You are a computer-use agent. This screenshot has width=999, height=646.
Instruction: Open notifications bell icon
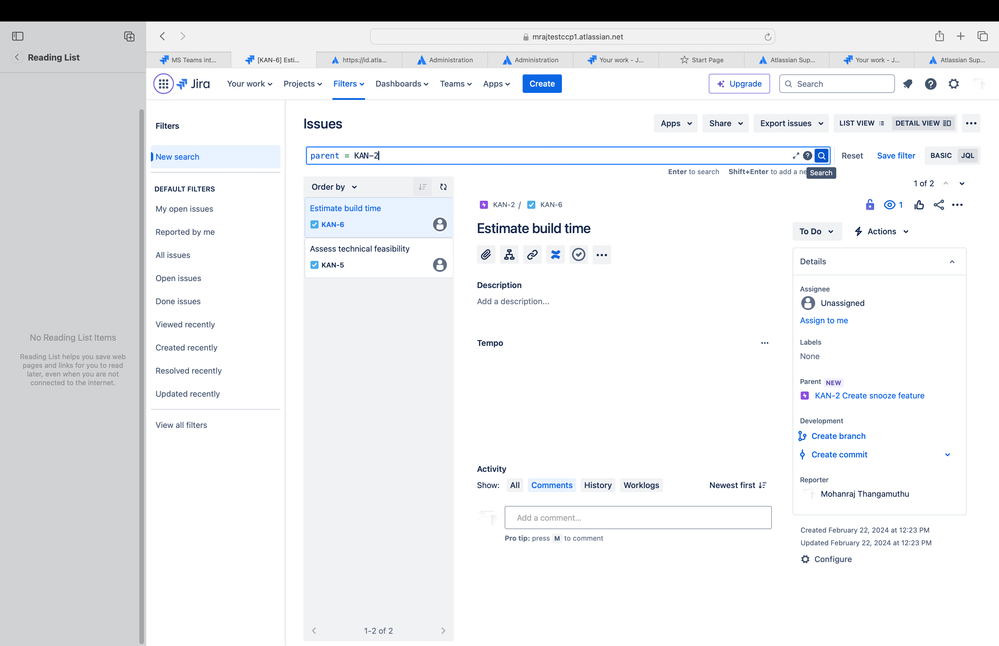(907, 83)
